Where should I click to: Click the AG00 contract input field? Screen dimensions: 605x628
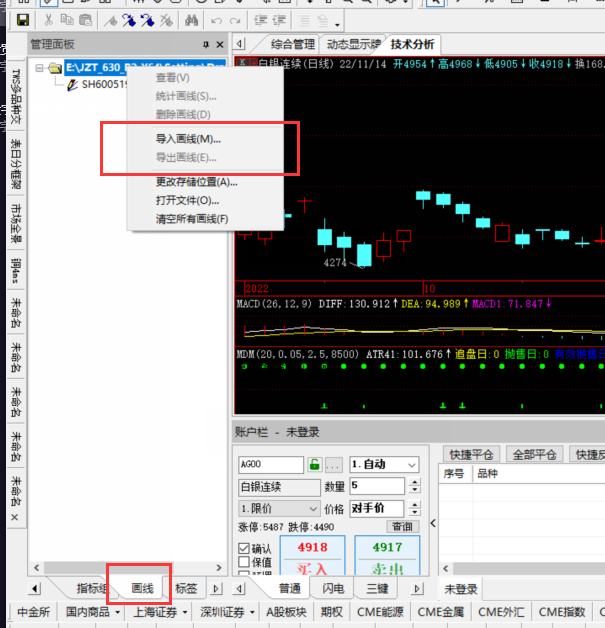[270, 465]
